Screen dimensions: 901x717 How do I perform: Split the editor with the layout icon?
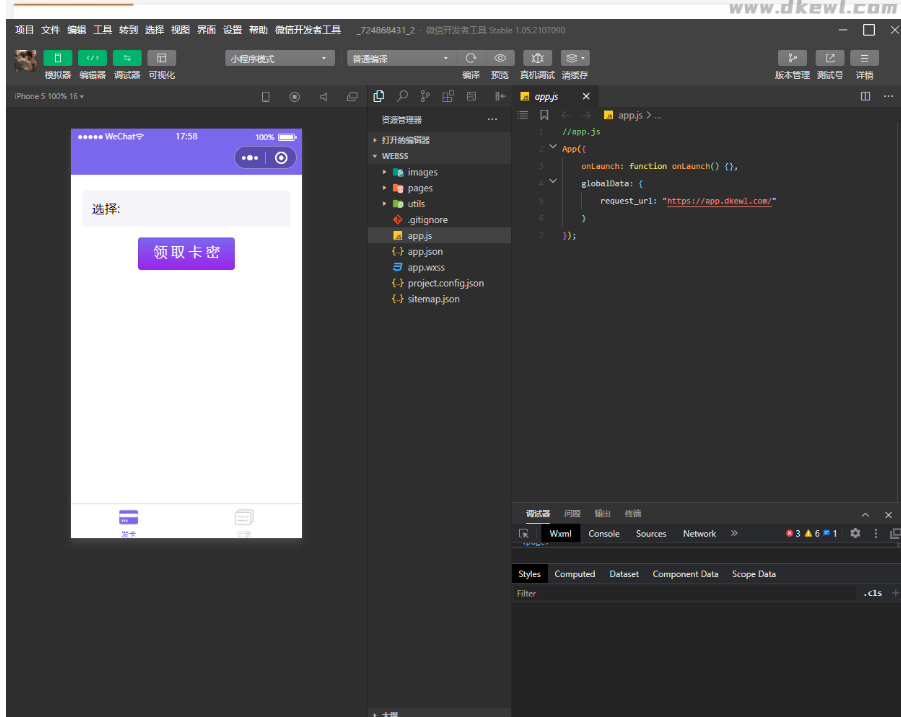coord(865,97)
